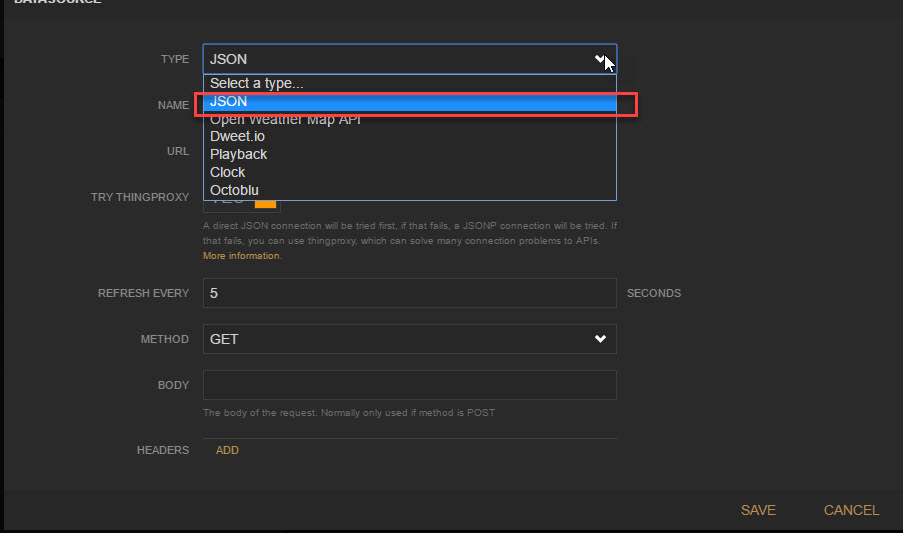Screen dimensions: 903x533
Task: Select Octoblu datasource type
Action: coord(234,190)
